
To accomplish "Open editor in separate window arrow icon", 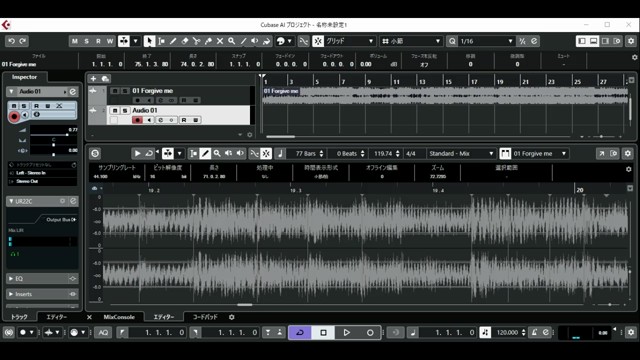I will 602,153.
